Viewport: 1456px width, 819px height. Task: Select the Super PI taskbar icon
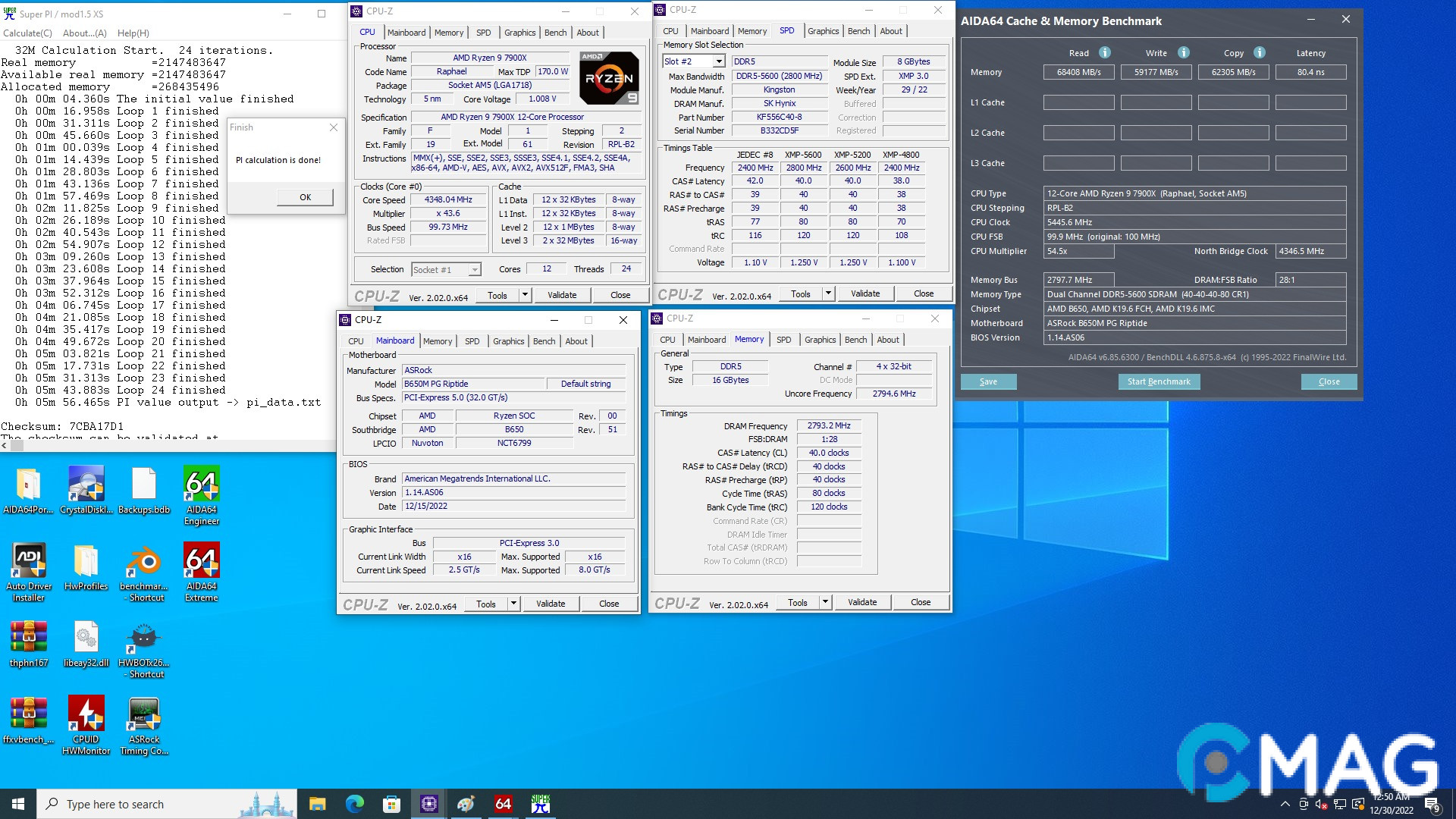(540, 803)
